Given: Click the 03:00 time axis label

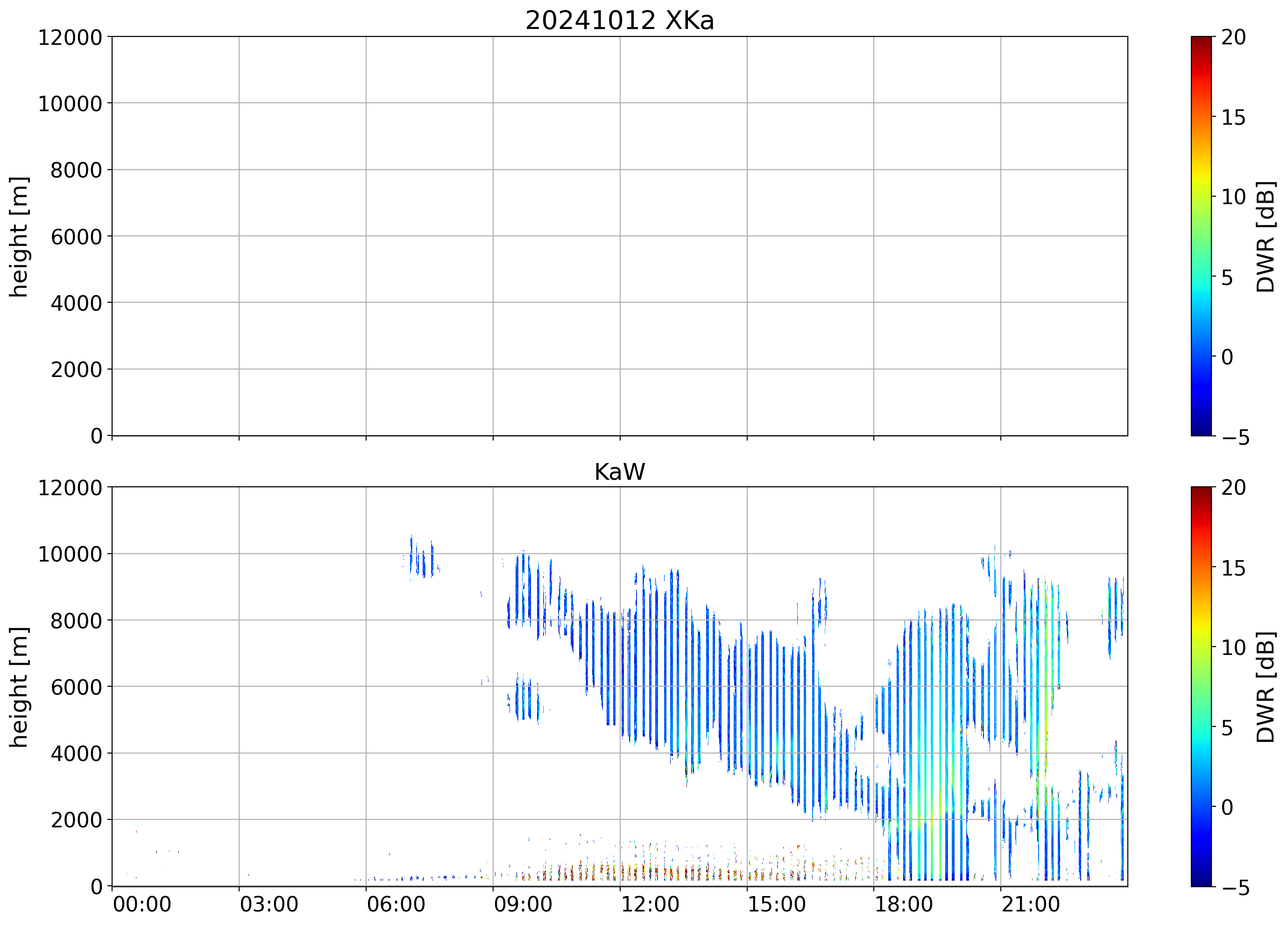Looking at the screenshot, I should pos(269,904).
